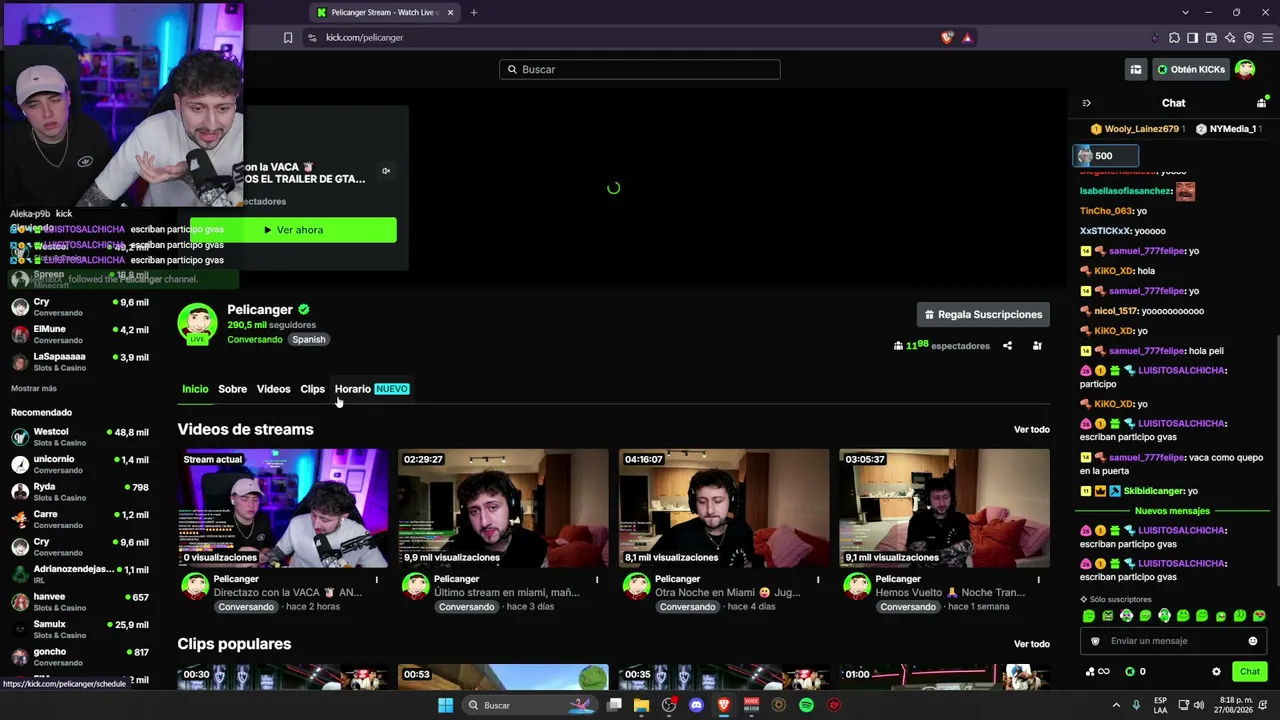Image resolution: width=1280 pixels, height=720 pixels.
Task: Open browser extensions puzzle icon
Action: point(1174,38)
